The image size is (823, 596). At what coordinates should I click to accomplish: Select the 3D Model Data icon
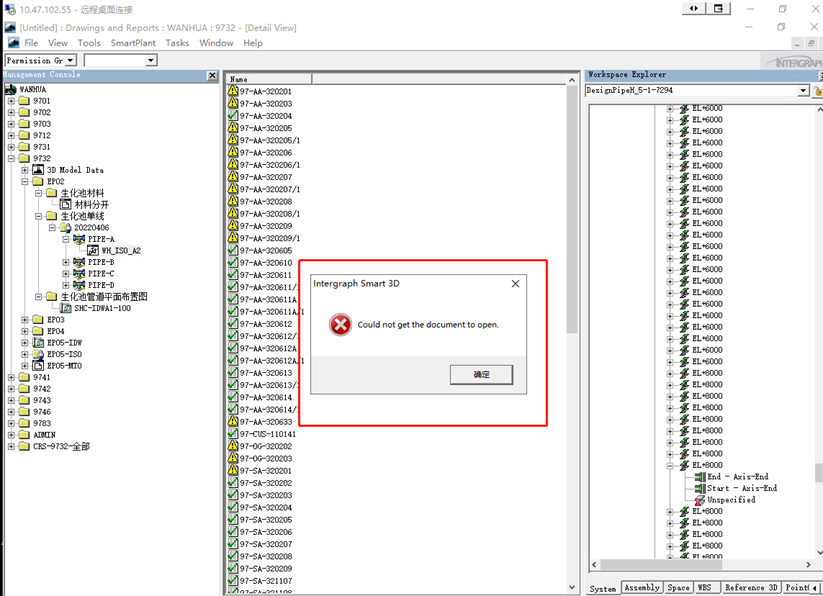click(x=38, y=169)
